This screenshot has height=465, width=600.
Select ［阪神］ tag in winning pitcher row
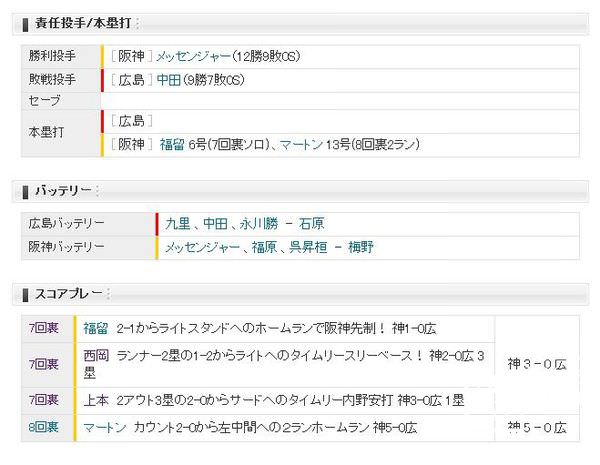coord(132,57)
